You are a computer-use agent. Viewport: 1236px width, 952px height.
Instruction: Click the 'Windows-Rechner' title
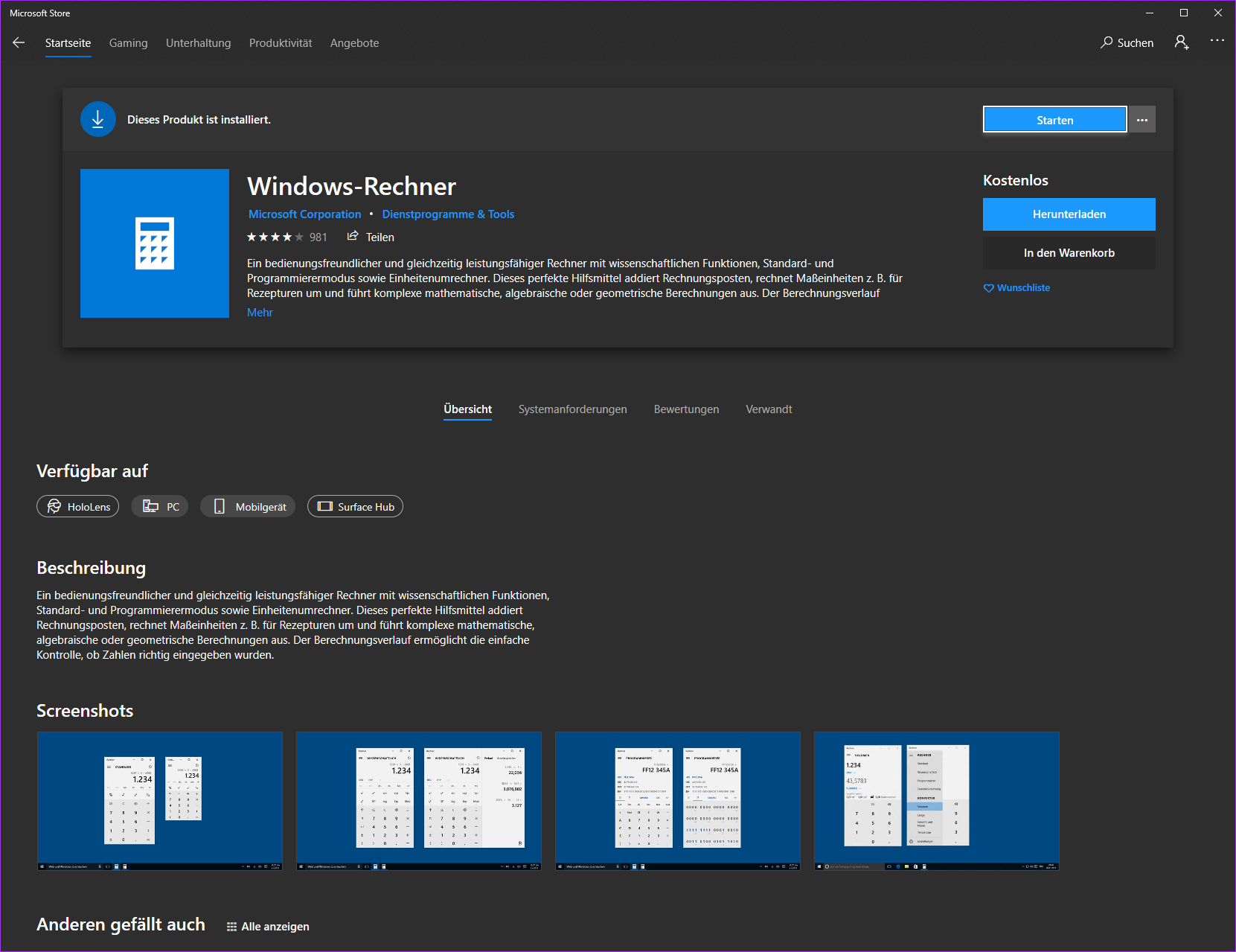(351, 186)
